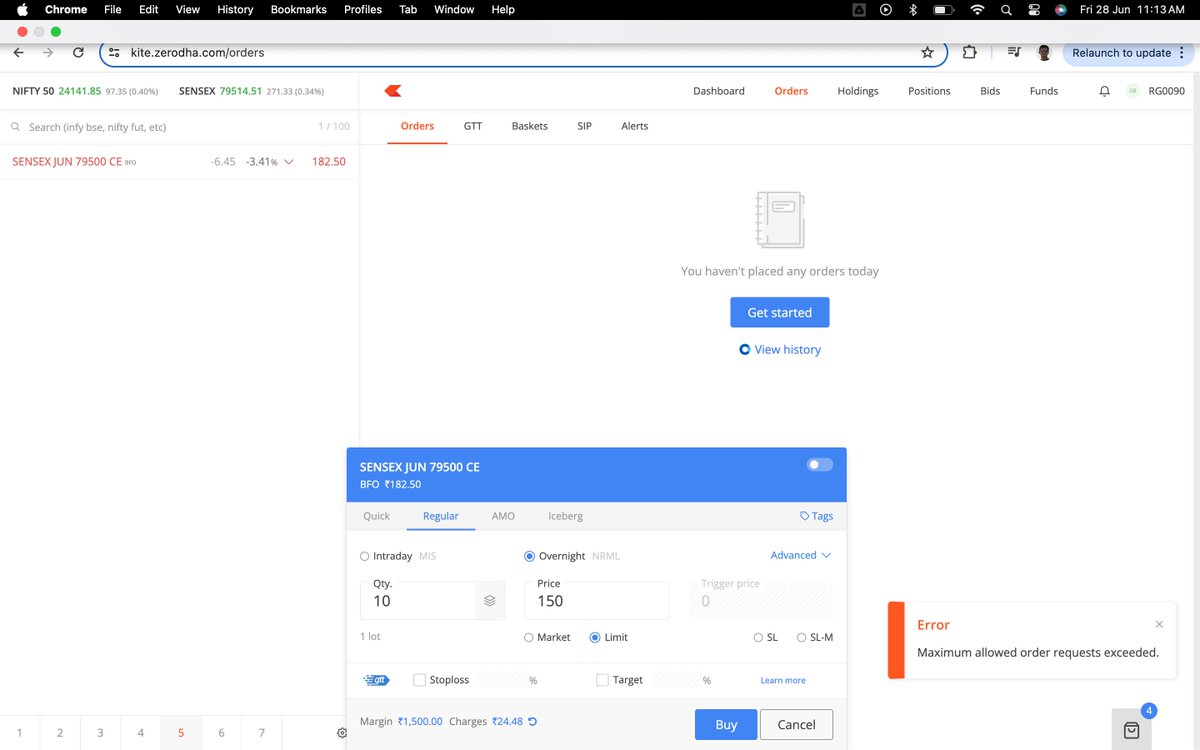
Task: Go to Holdings page
Action: pos(858,91)
